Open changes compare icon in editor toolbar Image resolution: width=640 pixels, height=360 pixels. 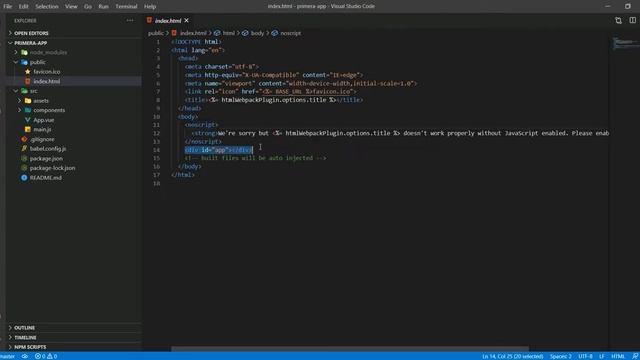[618, 20]
